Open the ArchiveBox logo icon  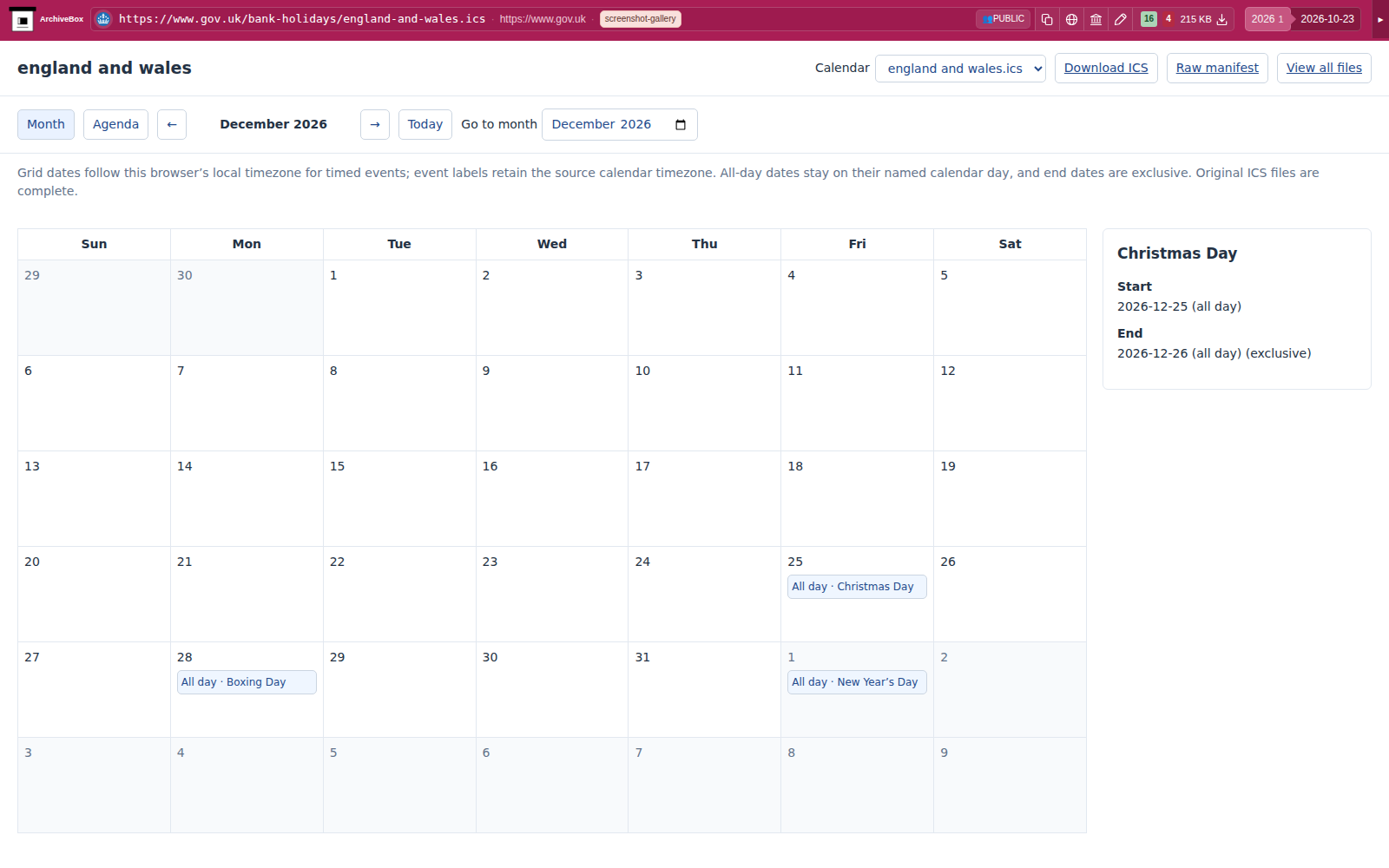(x=23, y=19)
